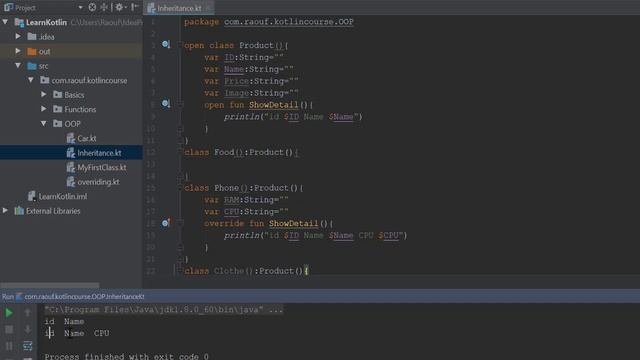Collapse the LearnKotlin project root
Image resolution: width=640 pixels, height=360 pixels.
[5, 22]
